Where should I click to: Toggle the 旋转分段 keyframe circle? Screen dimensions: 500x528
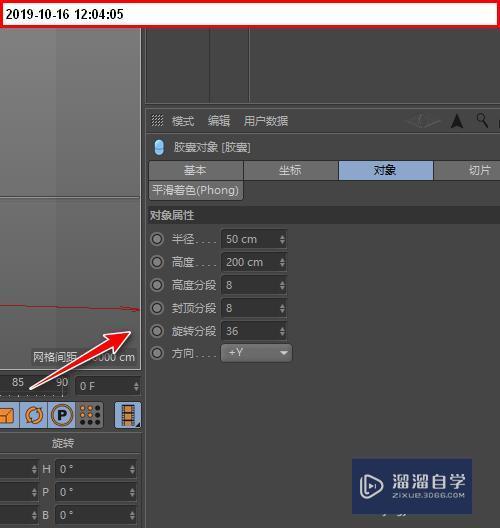[x=157, y=331]
